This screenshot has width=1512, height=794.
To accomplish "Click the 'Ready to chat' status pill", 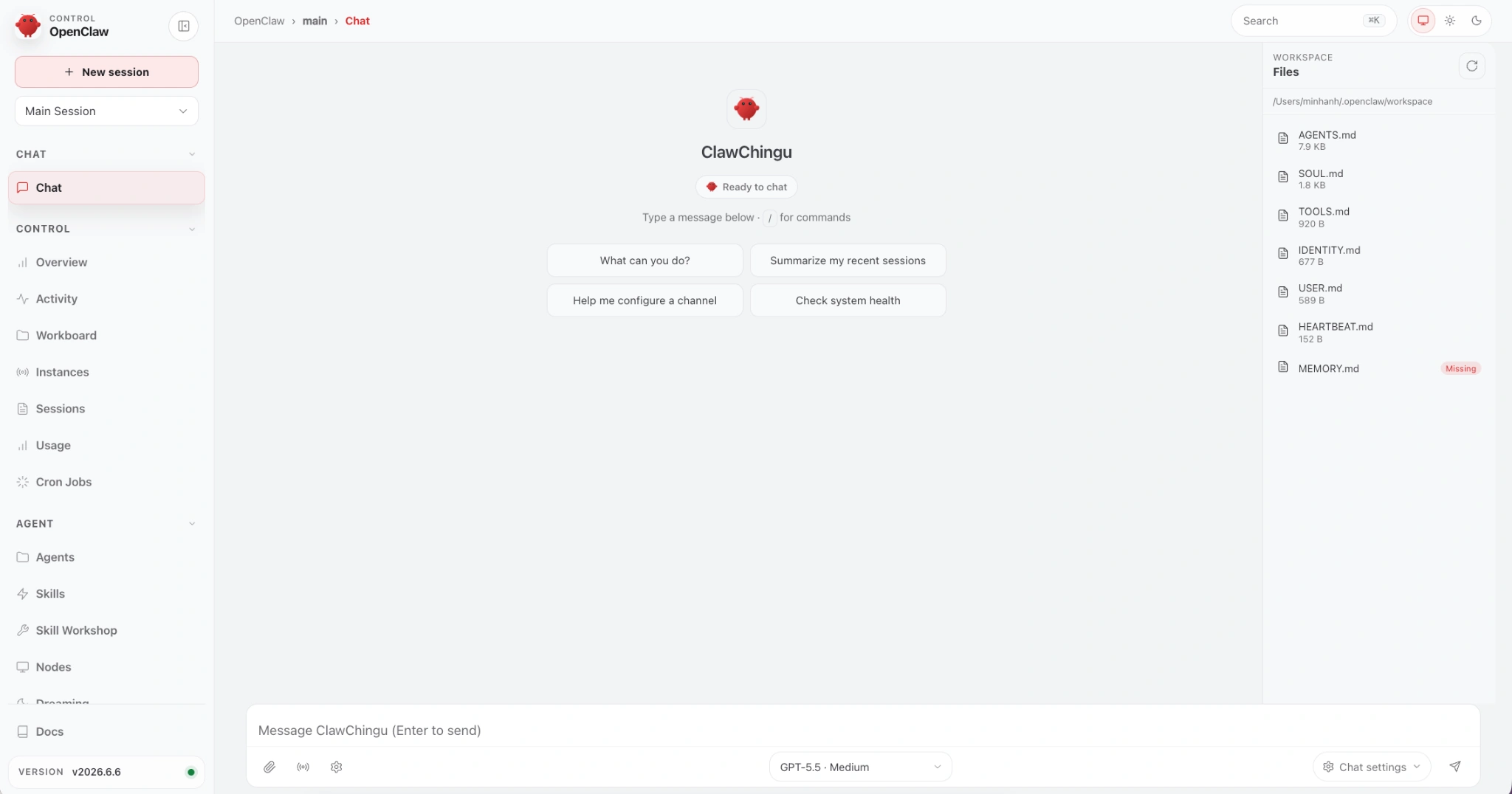I will (746, 187).
